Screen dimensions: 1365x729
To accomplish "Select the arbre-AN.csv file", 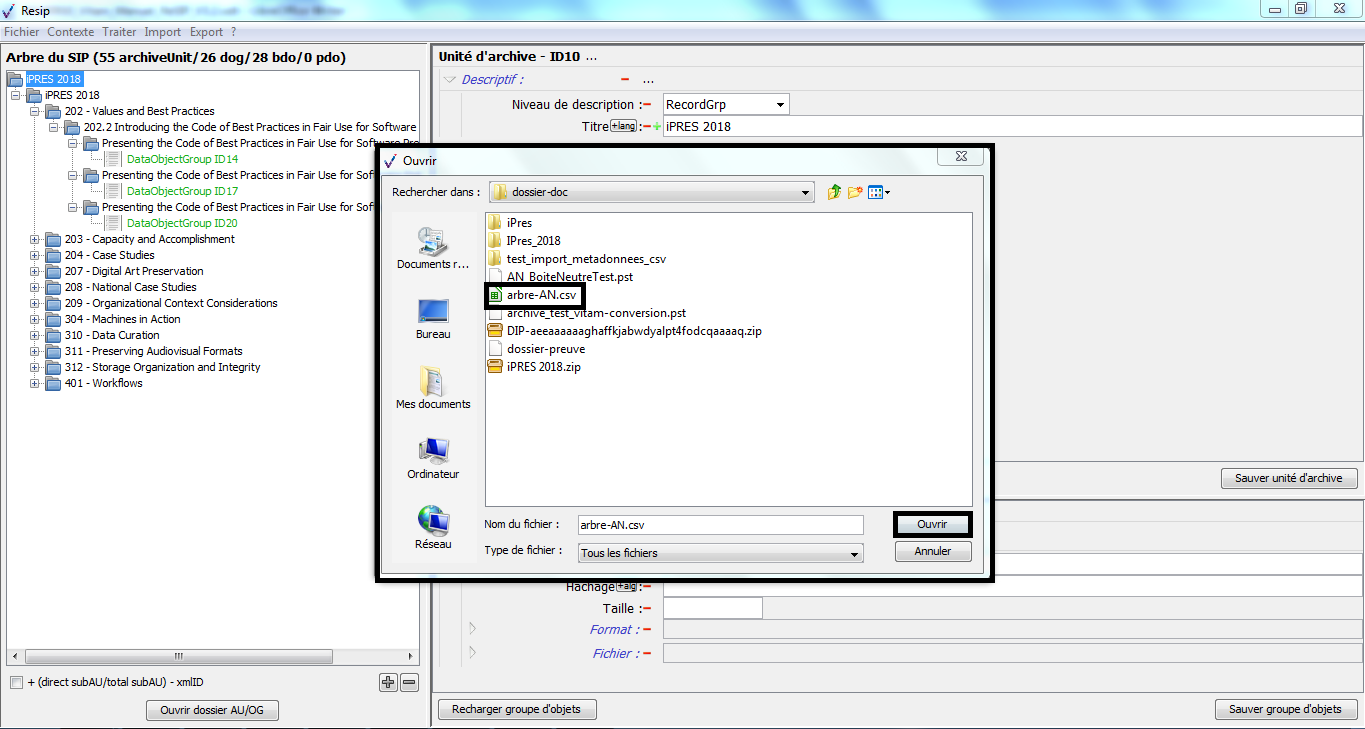I will click(x=540, y=295).
